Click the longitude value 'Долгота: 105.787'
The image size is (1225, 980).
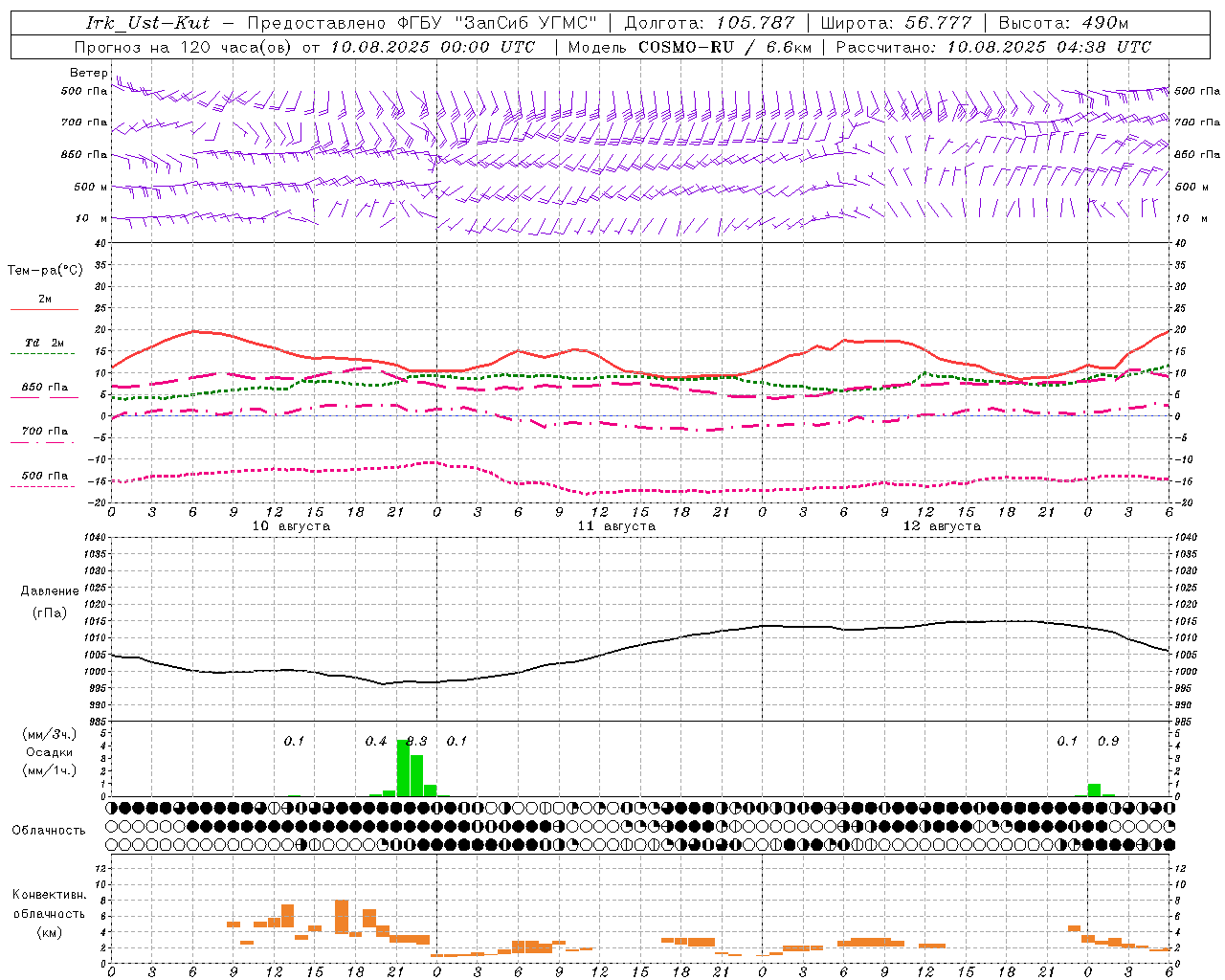[x=709, y=23]
